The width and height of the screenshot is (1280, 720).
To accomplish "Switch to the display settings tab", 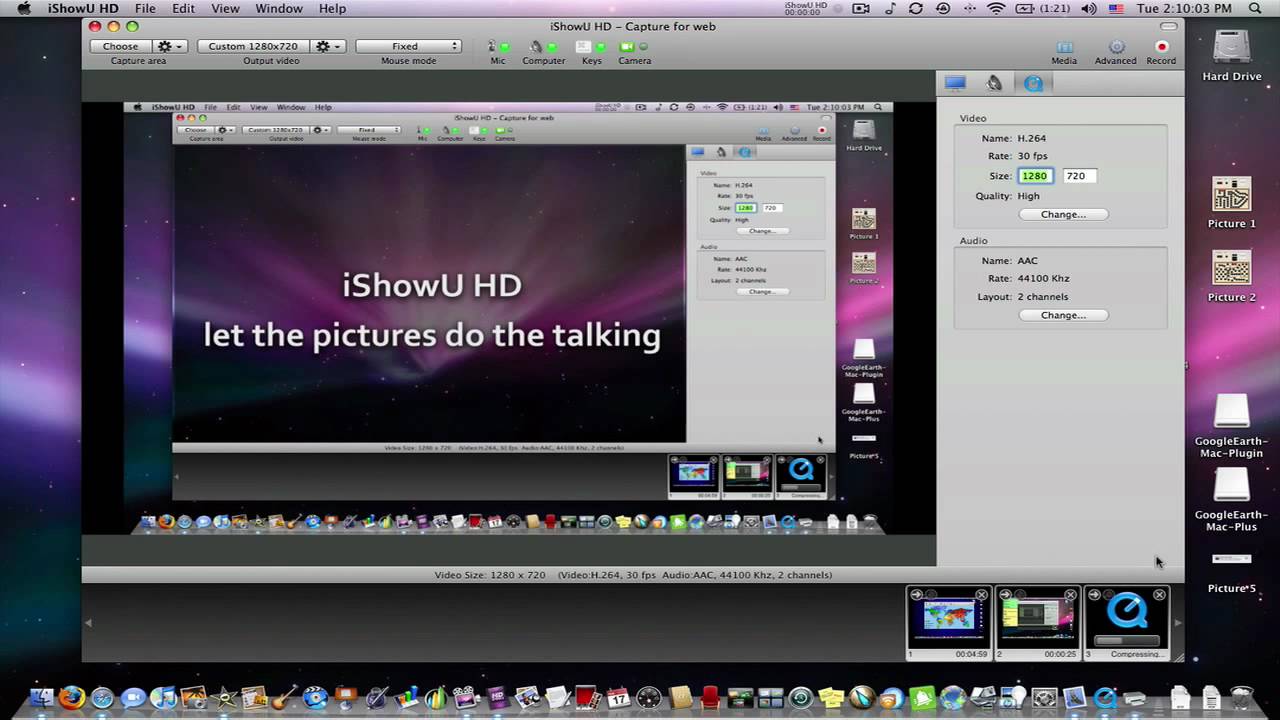I will pos(955,84).
